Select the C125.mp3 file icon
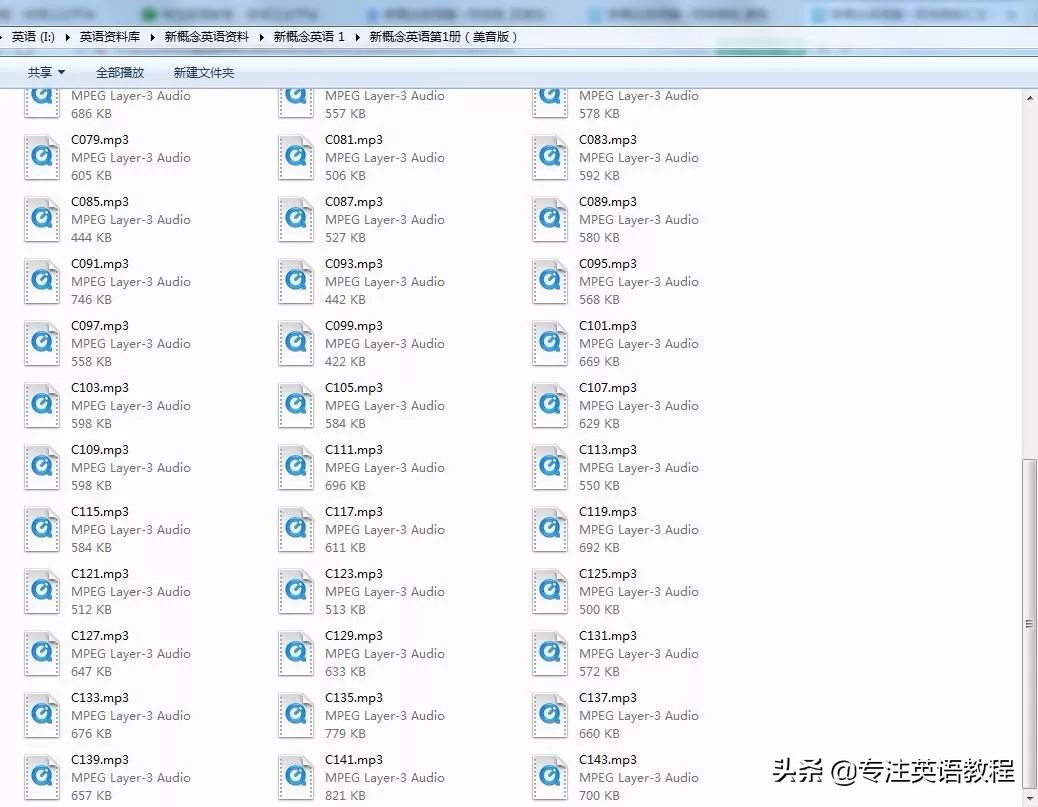 (549, 592)
